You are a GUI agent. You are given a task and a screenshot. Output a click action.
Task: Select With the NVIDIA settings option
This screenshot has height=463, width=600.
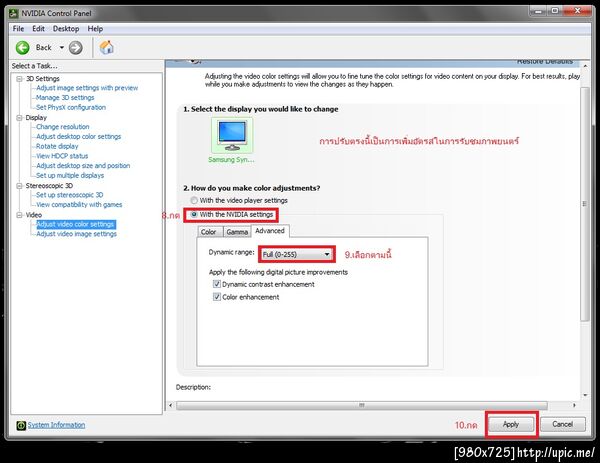point(232,215)
